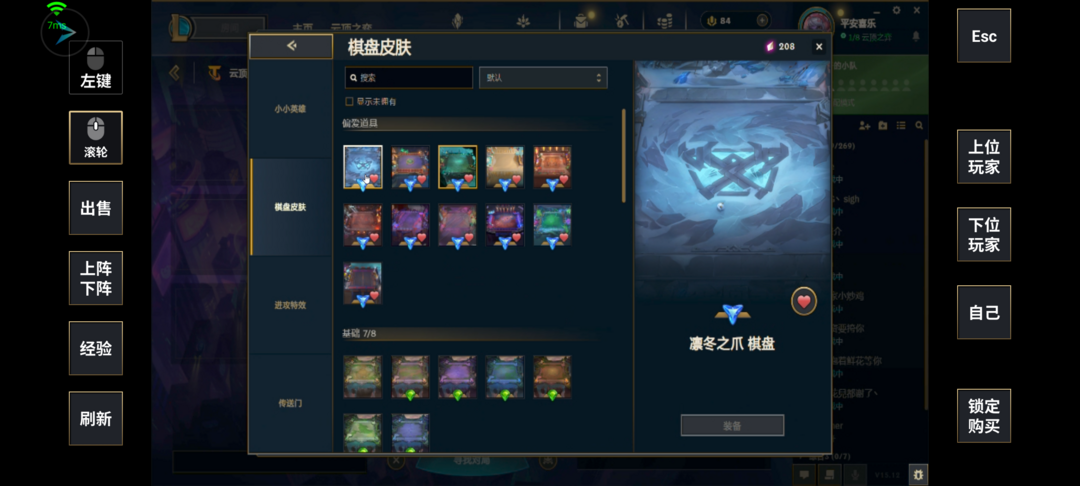Click the 滚轮 mouse wheel icon
Image resolution: width=1080 pixels, height=486 pixels.
tap(96, 138)
